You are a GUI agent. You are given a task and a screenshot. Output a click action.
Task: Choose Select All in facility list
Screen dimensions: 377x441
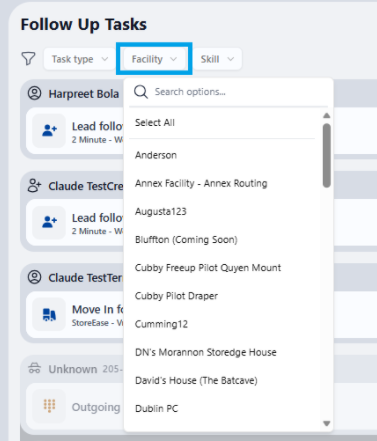(x=155, y=123)
